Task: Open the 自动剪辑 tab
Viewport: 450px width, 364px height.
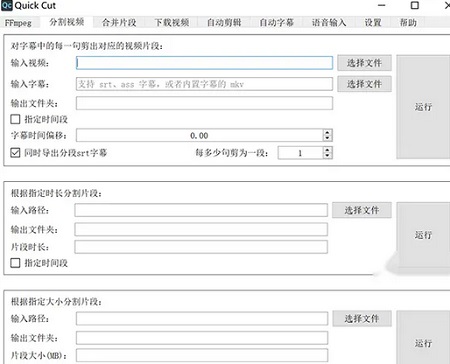Action: click(224, 23)
